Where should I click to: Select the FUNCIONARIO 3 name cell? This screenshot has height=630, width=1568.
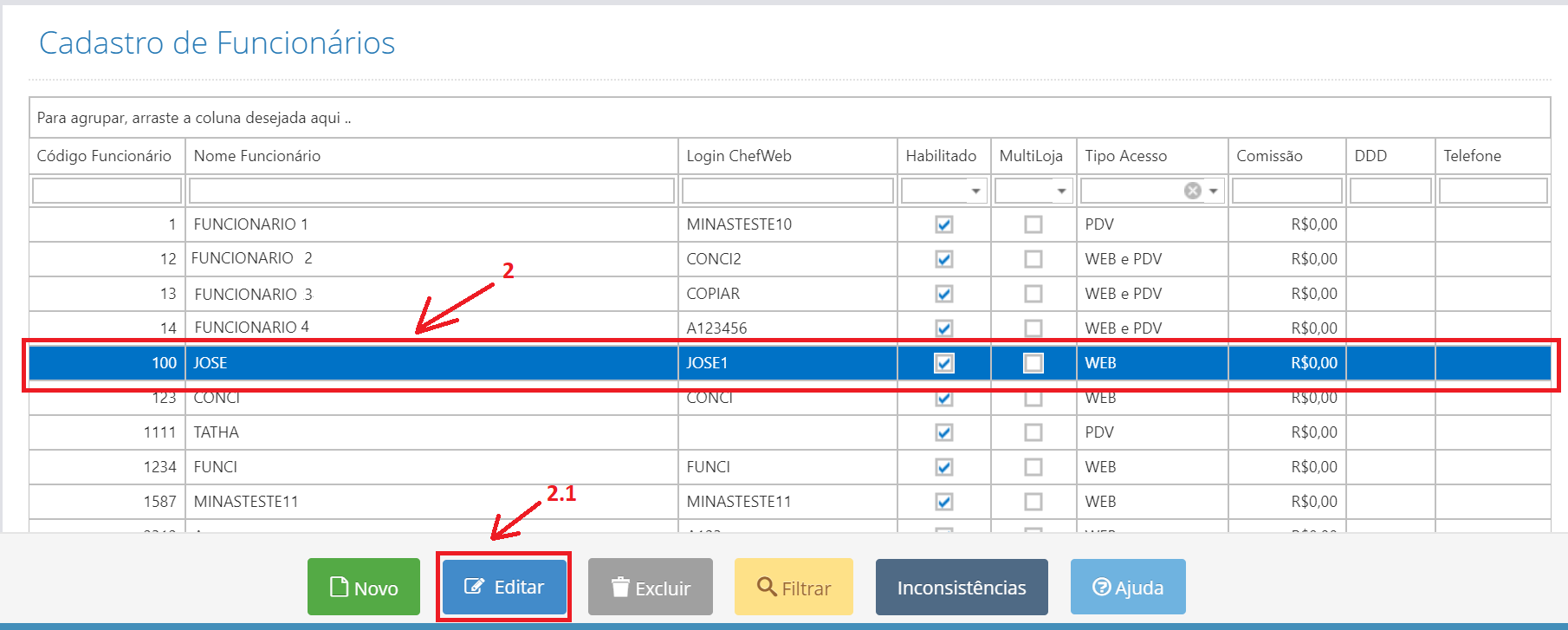tap(431, 294)
